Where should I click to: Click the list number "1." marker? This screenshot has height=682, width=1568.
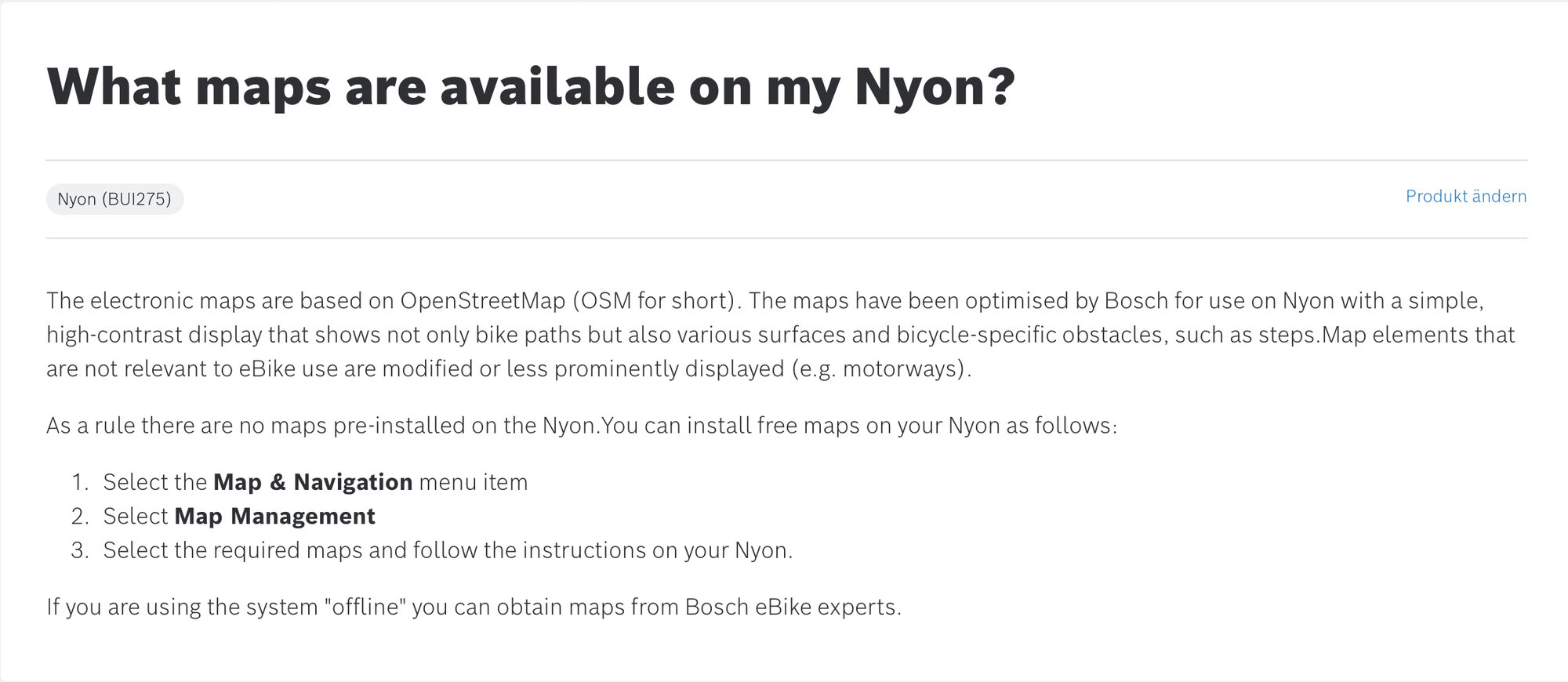click(80, 482)
